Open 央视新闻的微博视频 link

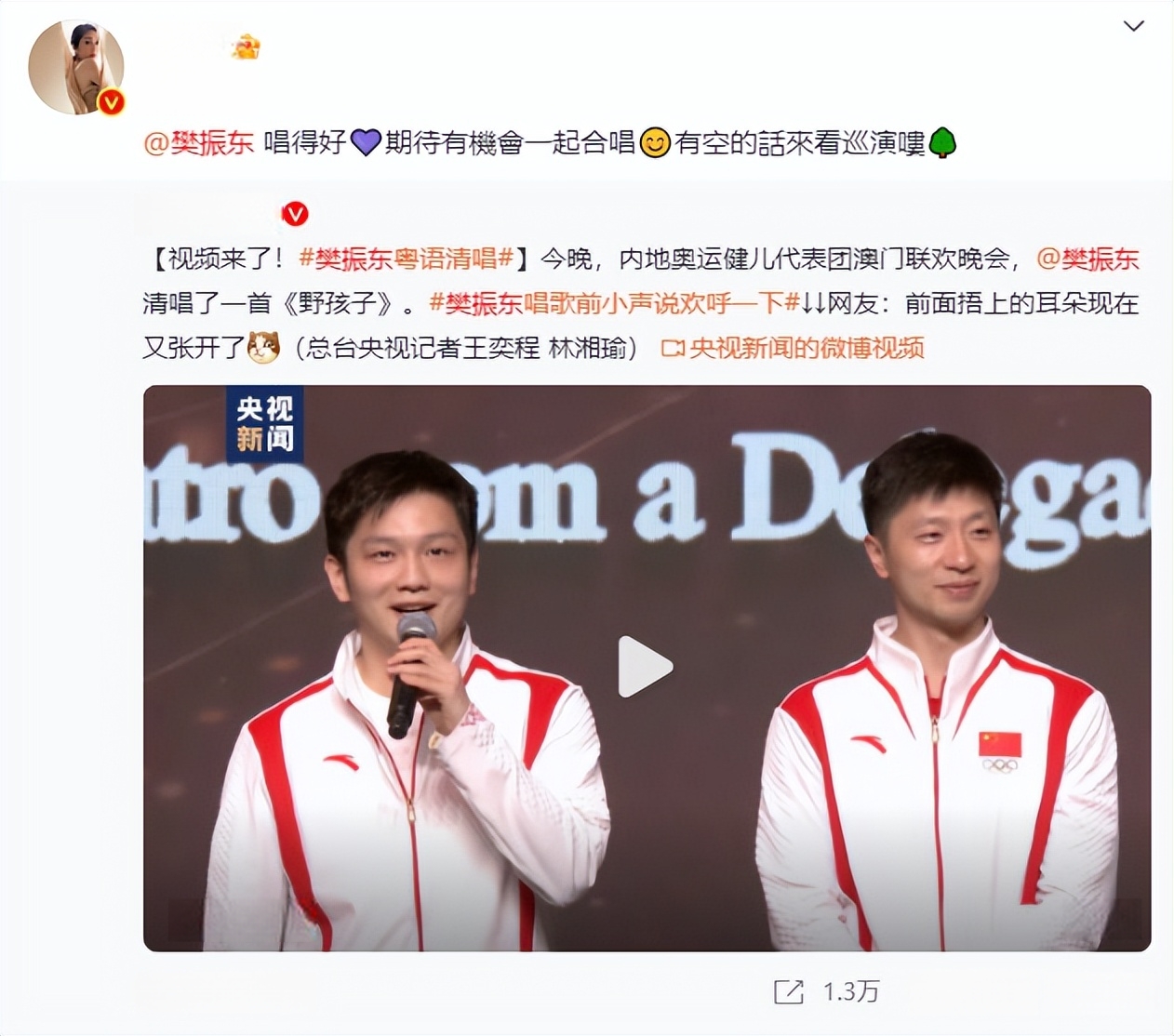(807, 349)
